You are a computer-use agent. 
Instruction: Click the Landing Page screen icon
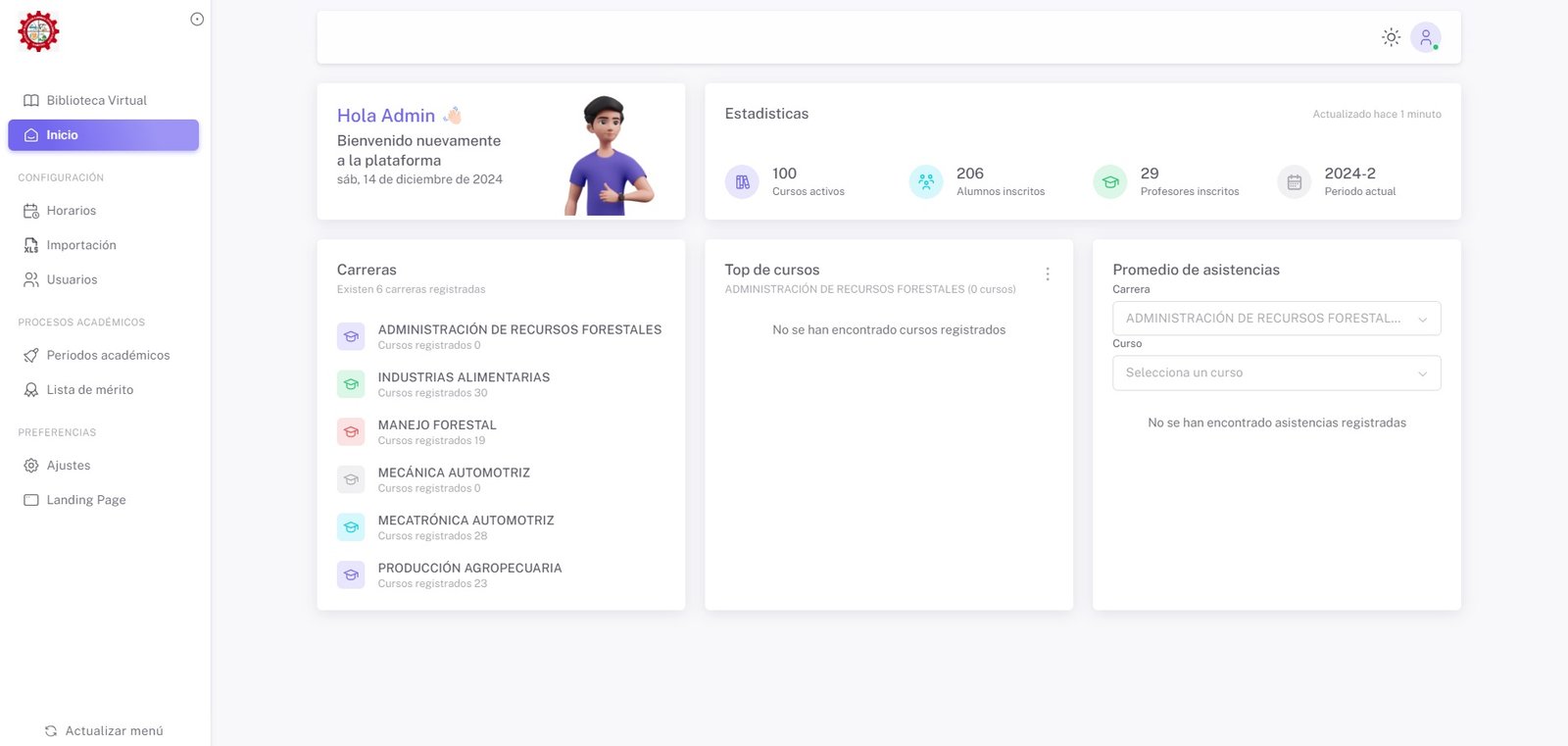click(31, 500)
